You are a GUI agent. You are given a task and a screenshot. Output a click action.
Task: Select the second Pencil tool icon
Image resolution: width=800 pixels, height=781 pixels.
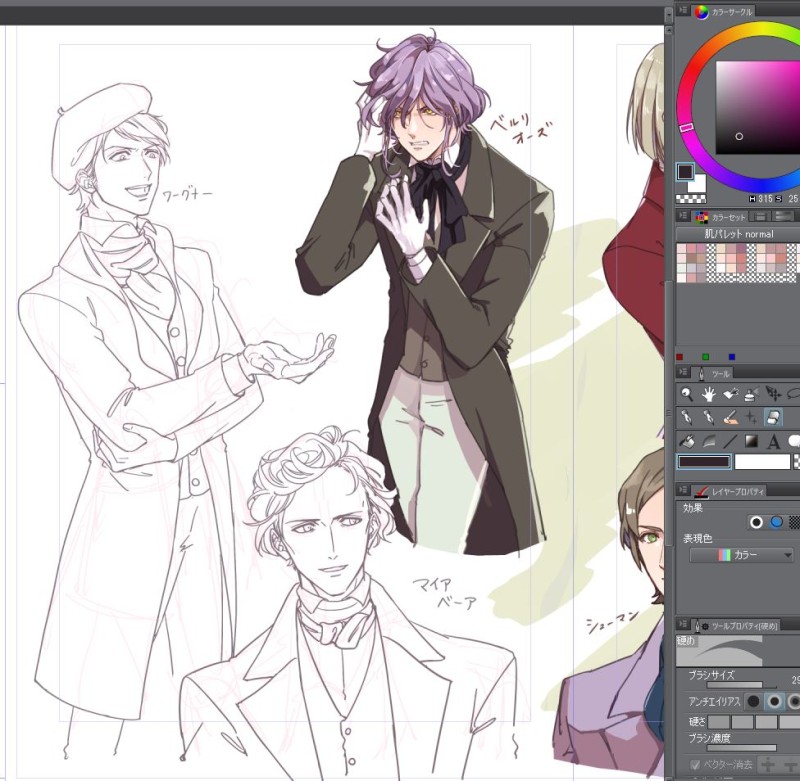click(709, 417)
